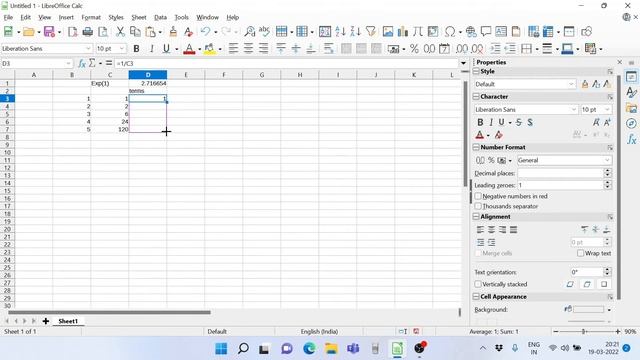Click the Save document icon

coord(49,31)
